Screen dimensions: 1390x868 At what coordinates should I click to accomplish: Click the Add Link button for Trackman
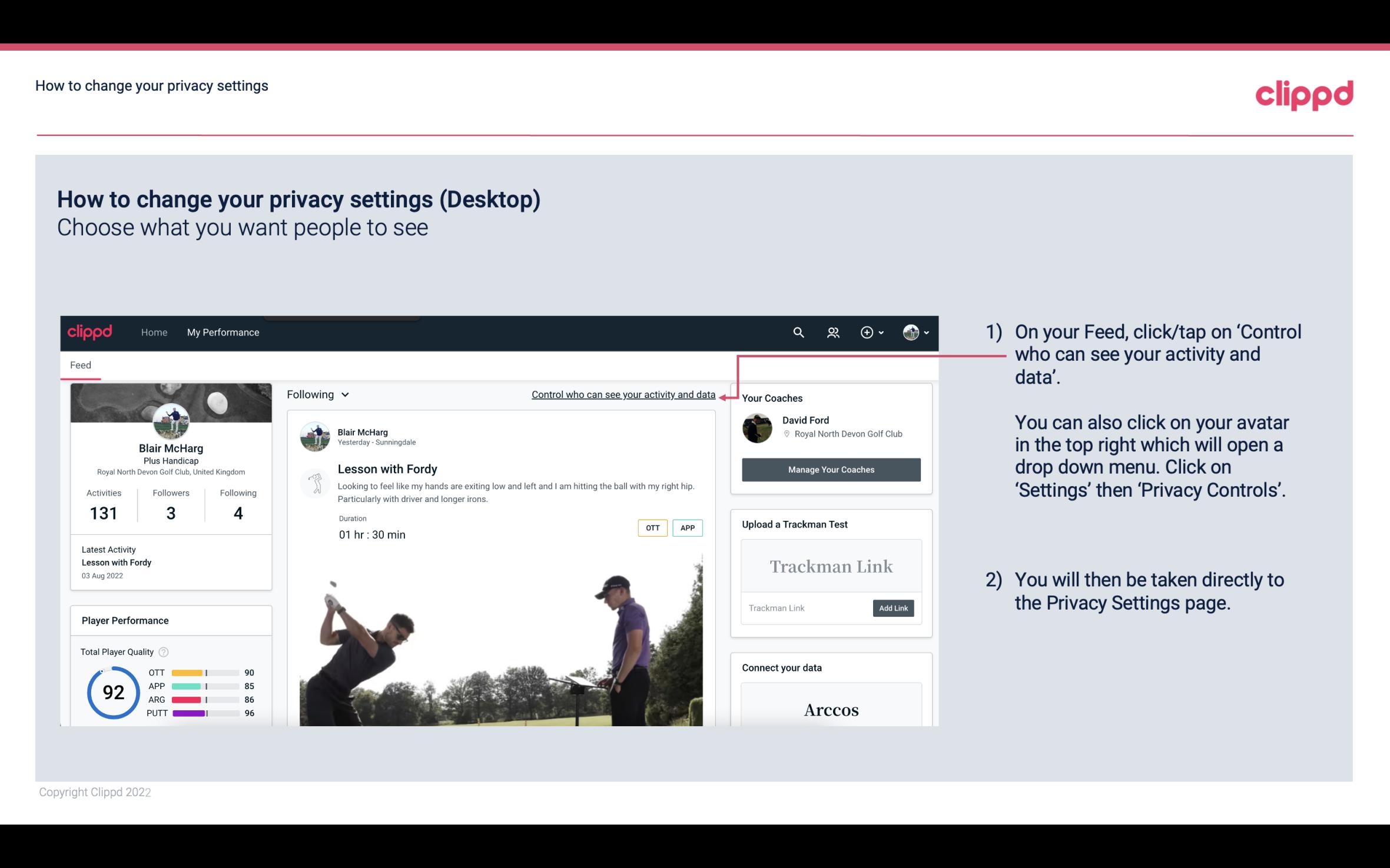[x=892, y=608]
